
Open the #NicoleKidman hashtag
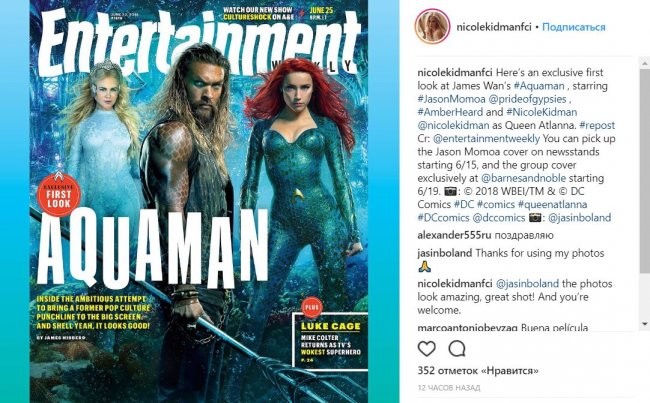pos(541,112)
